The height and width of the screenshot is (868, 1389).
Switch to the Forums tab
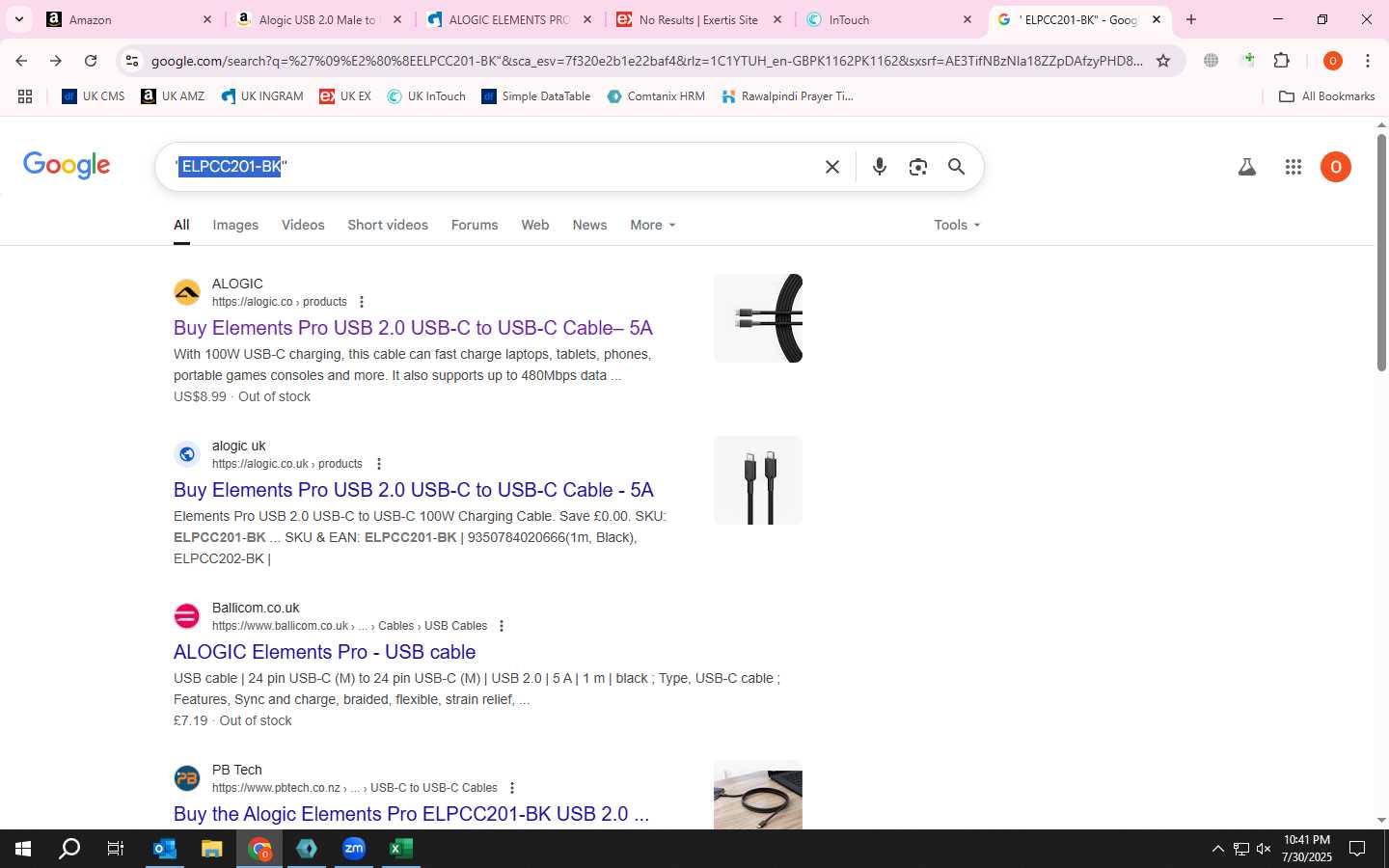[x=475, y=225]
